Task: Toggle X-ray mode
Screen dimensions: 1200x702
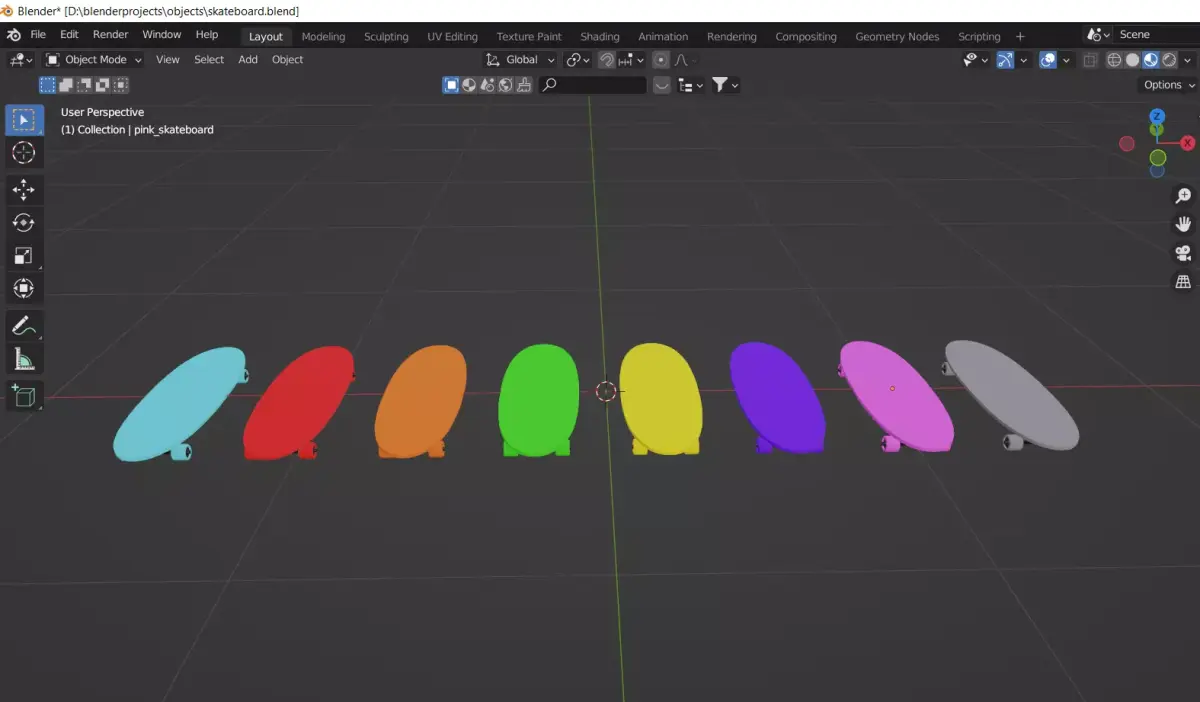Action: pos(1090,60)
